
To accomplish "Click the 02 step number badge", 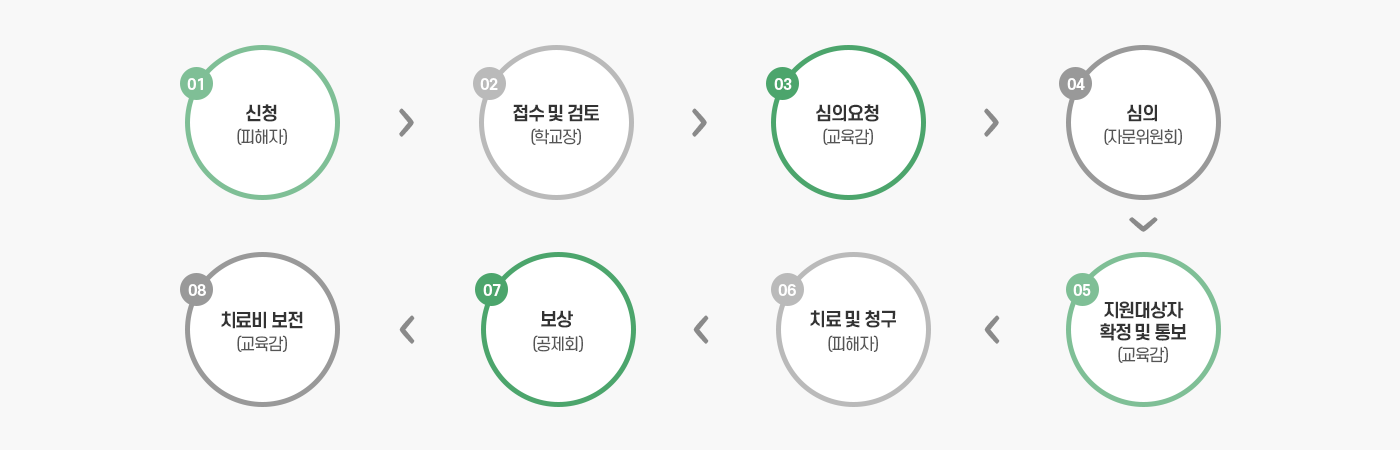I will click(x=489, y=84).
